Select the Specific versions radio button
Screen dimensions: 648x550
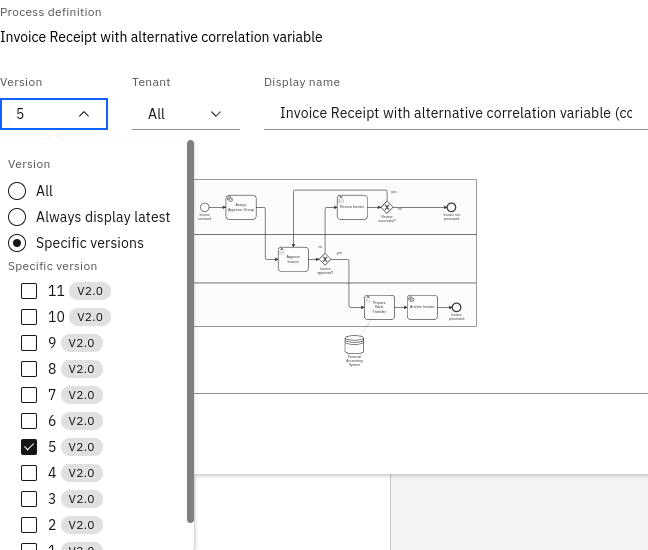pos(17,243)
